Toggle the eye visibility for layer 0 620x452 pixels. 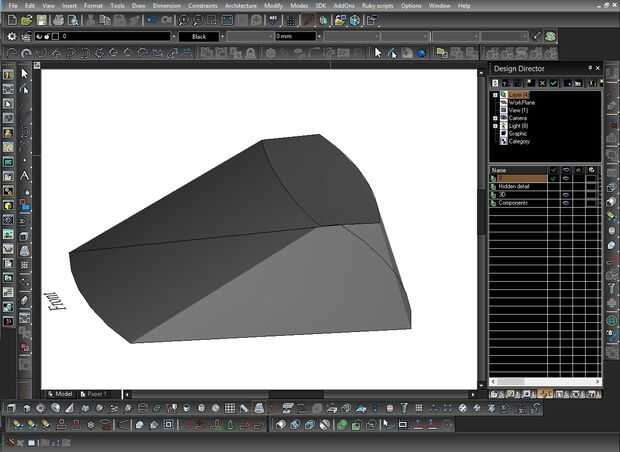coord(566,178)
